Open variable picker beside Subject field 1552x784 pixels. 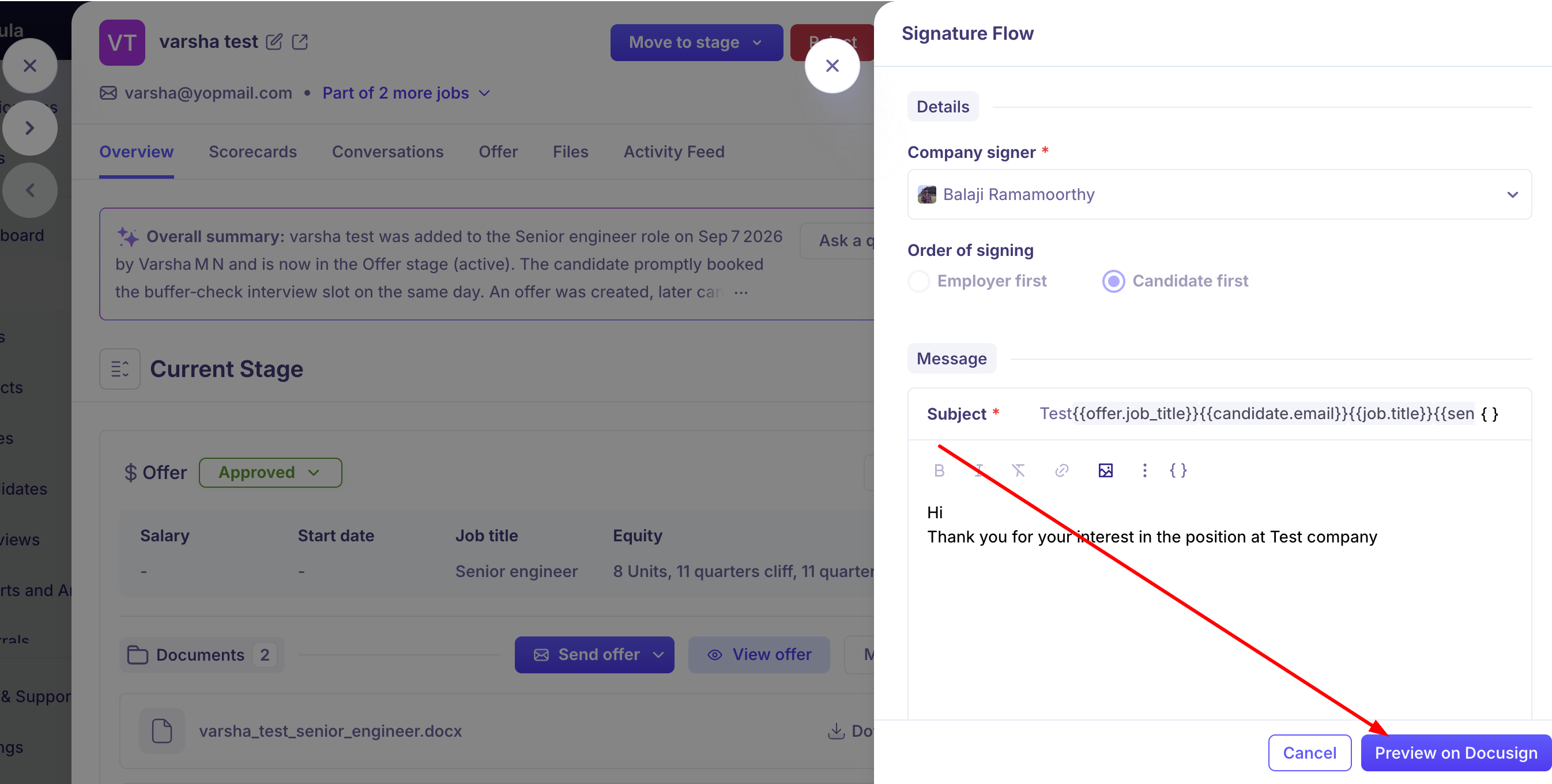[x=1490, y=414]
